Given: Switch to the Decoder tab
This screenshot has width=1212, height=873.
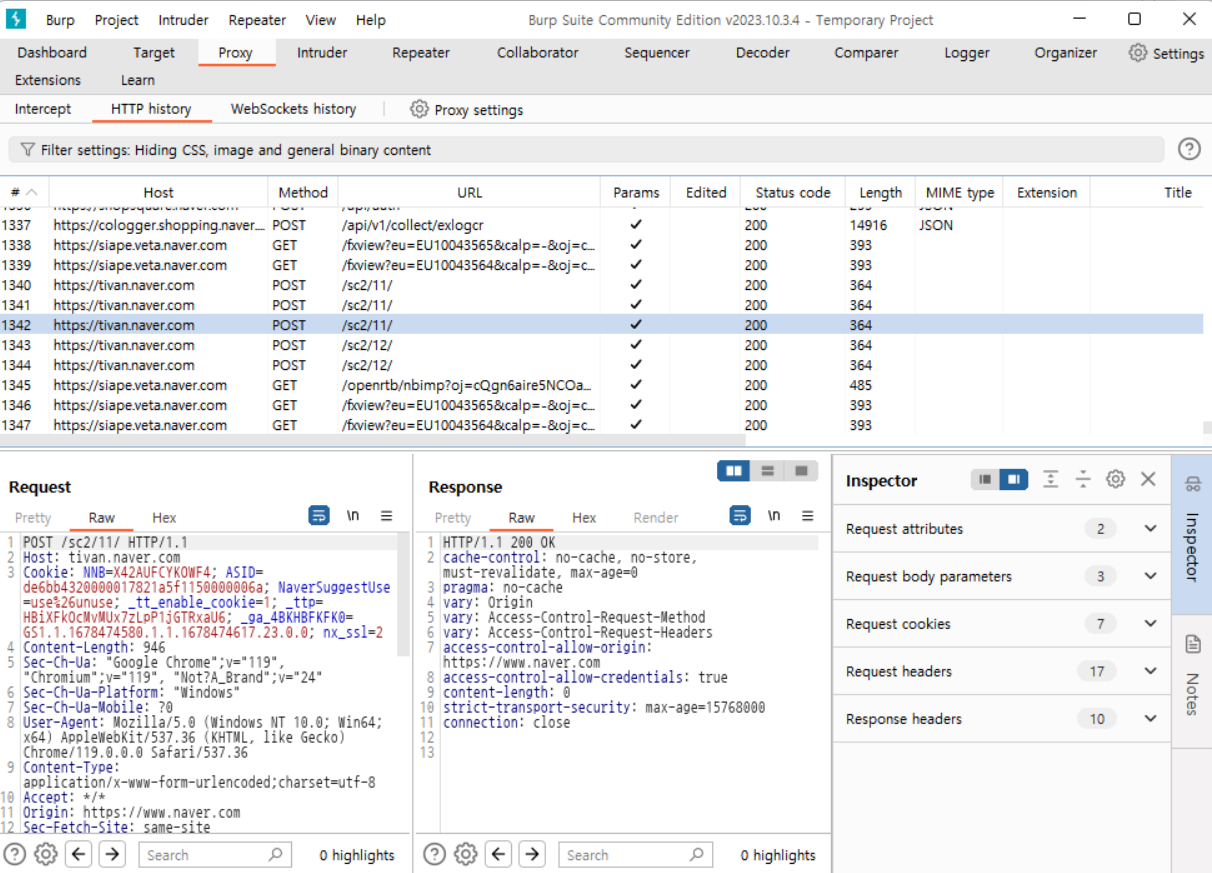Looking at the screenshot, I should (x=763, y=53).
